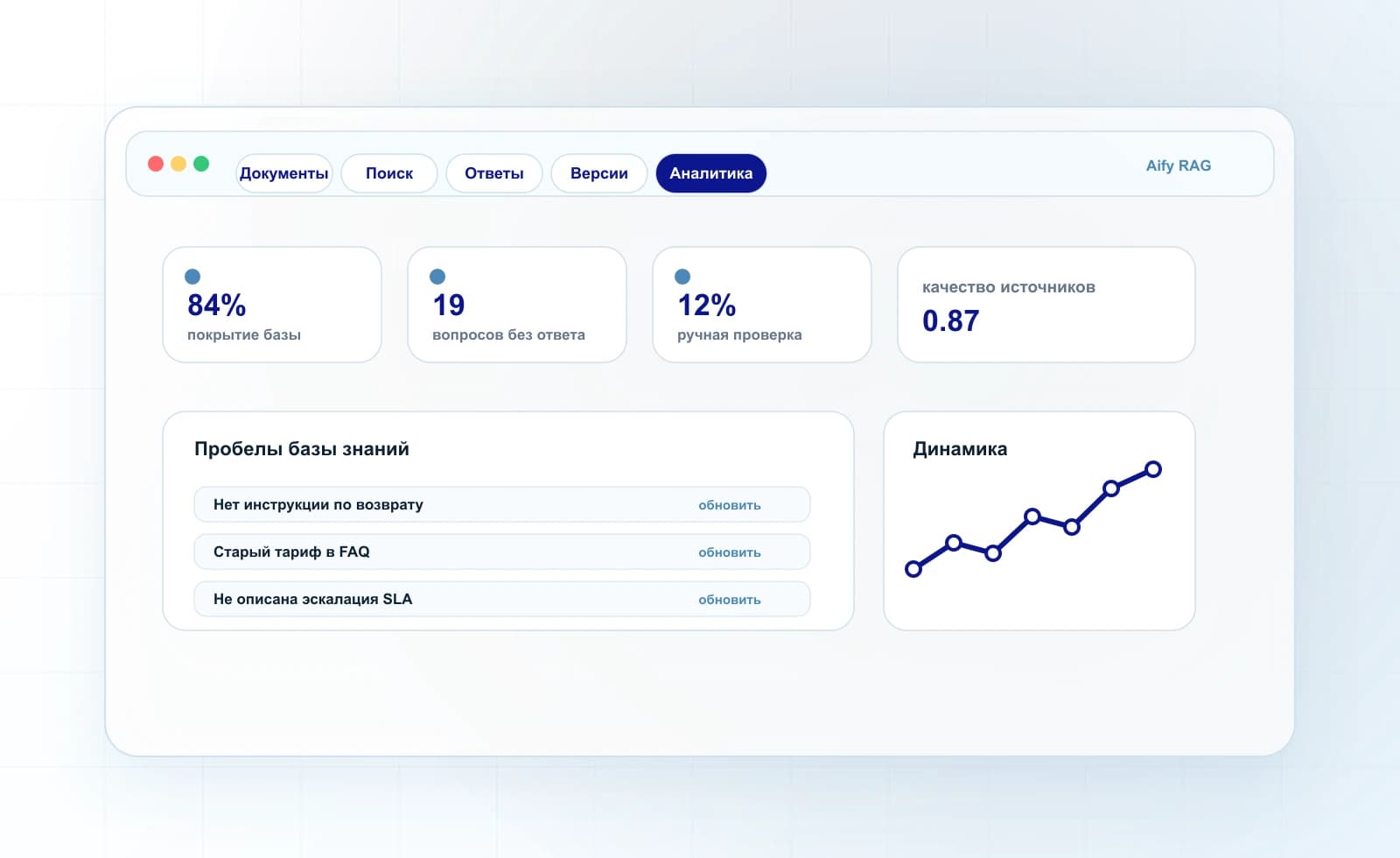1400x858 pixels.
Task: Click обновить for Нет инструкции по возврату
Action: pos(730,505)
